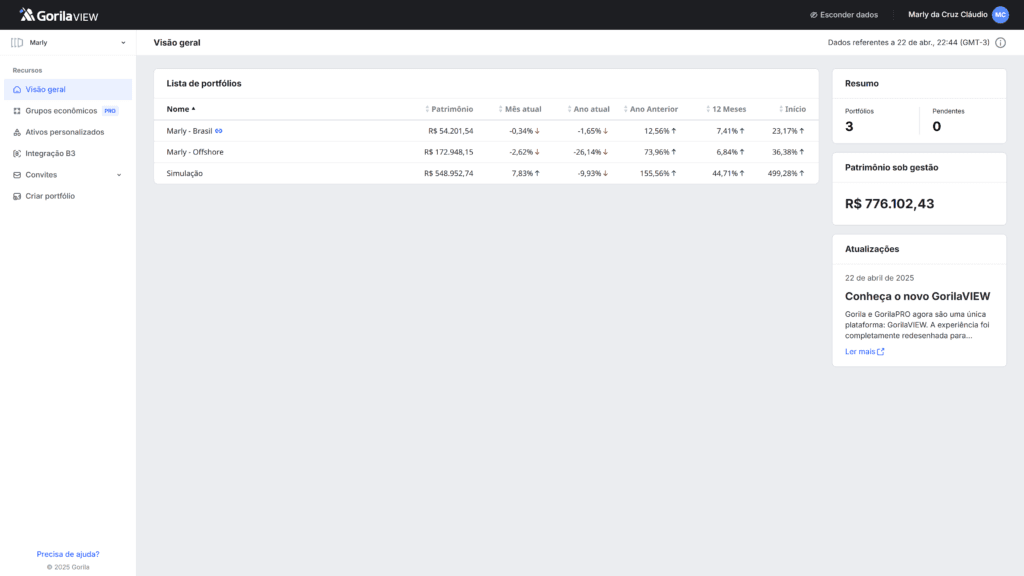Click the GorilaVIEW logo
The height and width of the screenshot is (576, 1024).
click(59, 15)
